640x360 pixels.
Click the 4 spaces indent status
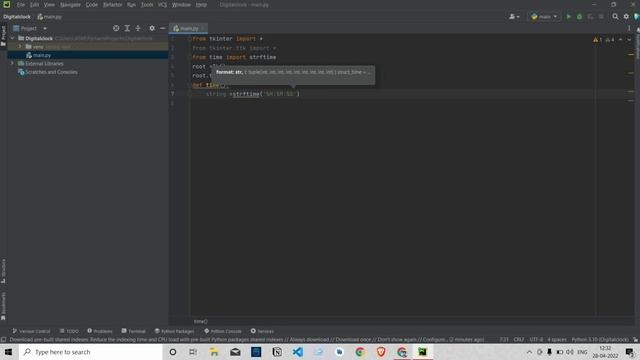pos(557,340)
